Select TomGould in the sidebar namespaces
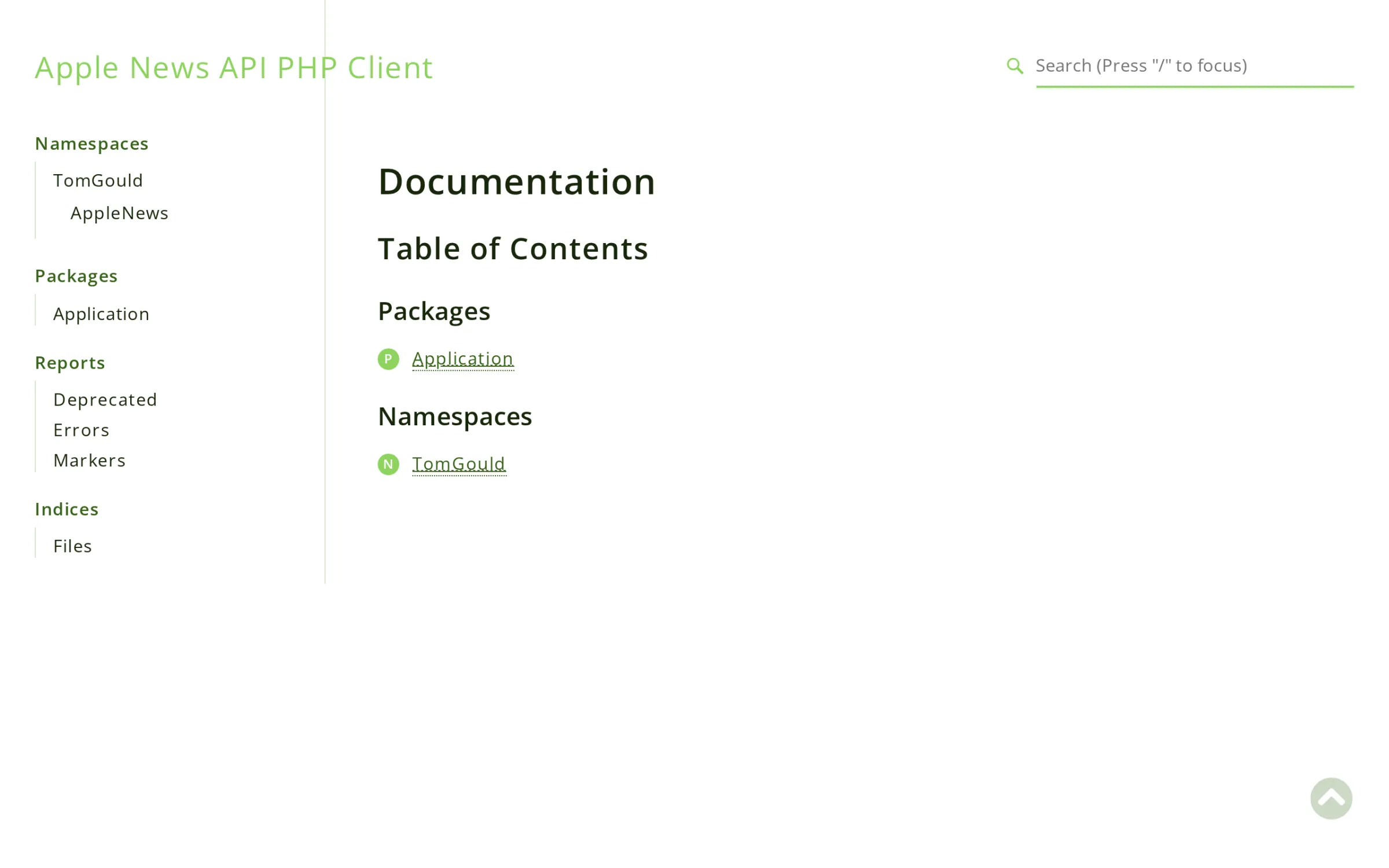This screenshot has width=1389, height=868. (x=98, y=181)
